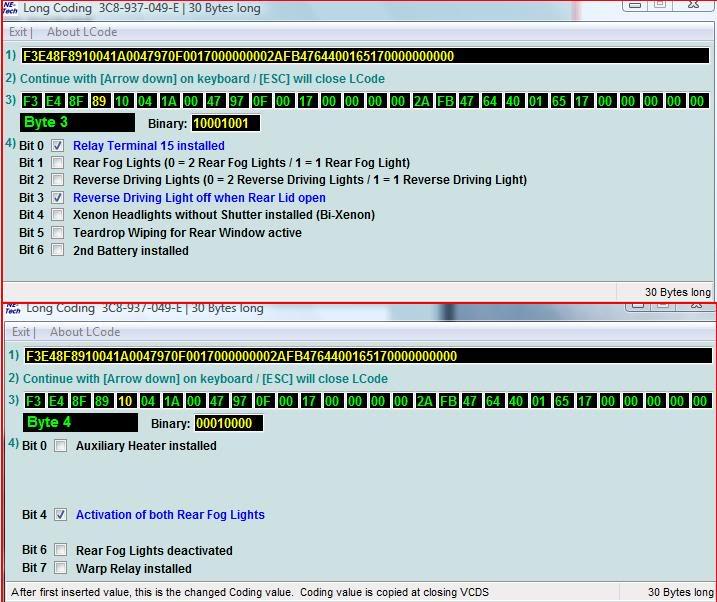Viewport: 717px width, 602px height.
Task: Select byte 64 in the Byte 3 window
Action: tap(490, 101)
